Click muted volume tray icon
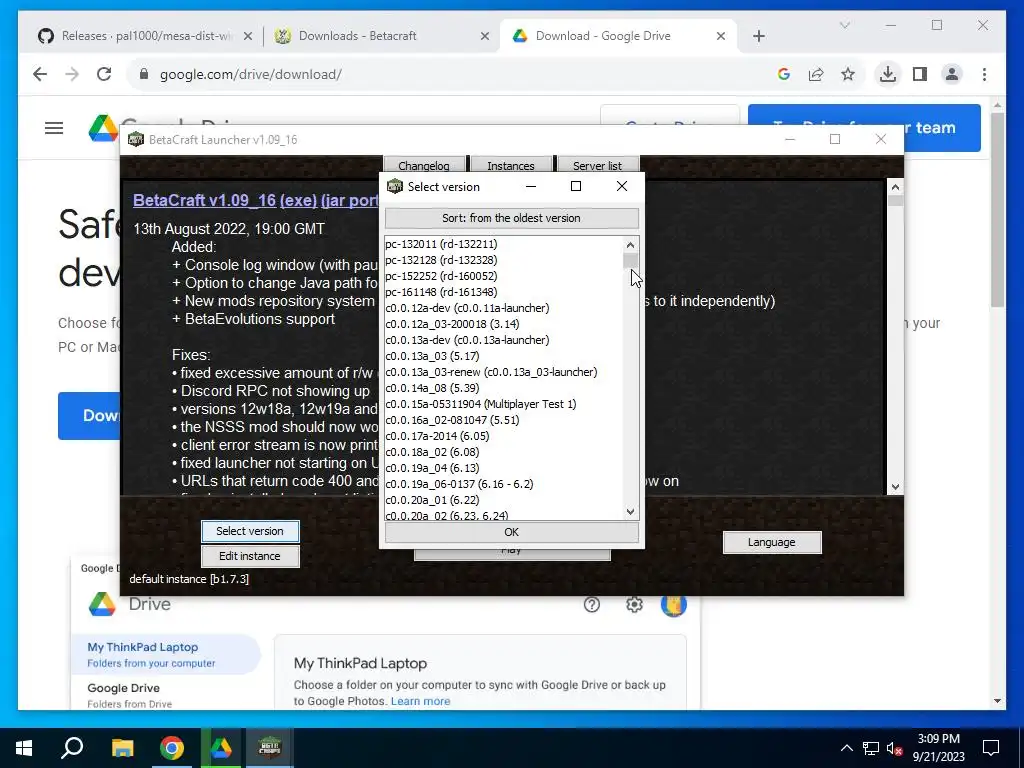 point(894,748)
